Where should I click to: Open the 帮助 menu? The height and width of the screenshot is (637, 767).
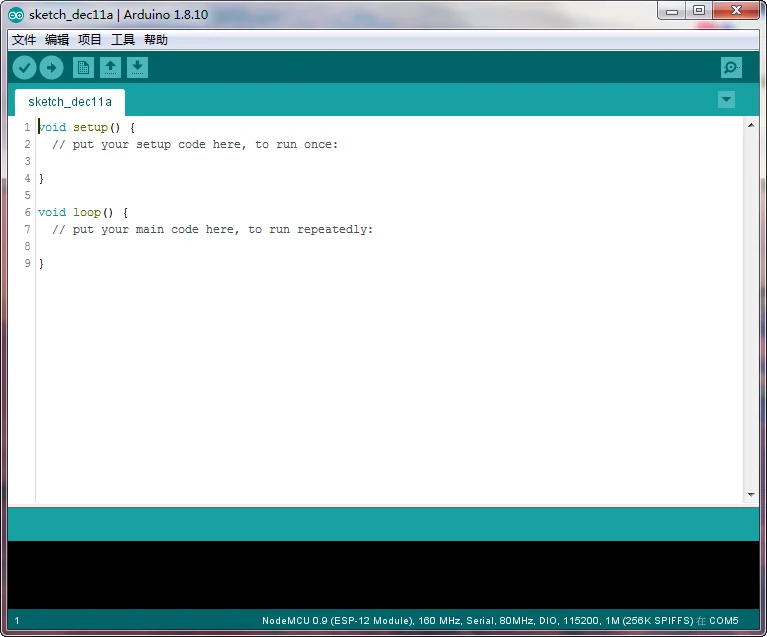156,40
